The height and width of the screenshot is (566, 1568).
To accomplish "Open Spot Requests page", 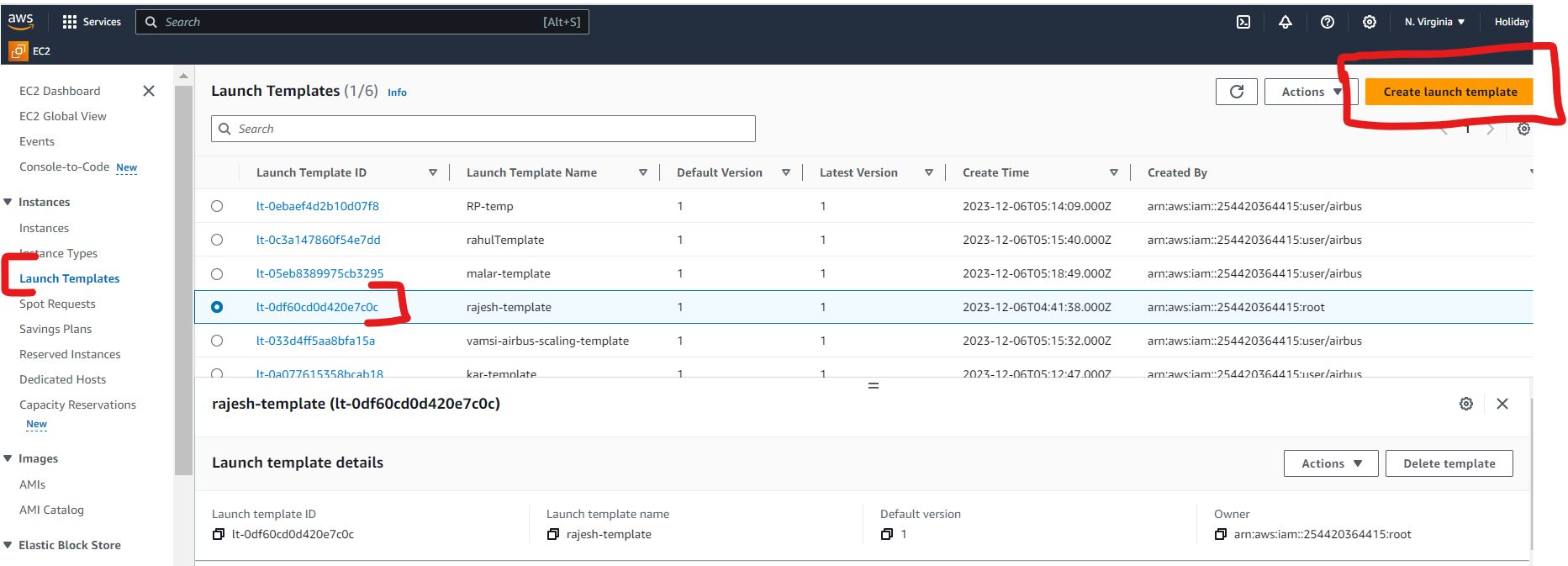I will pos(57,304).
